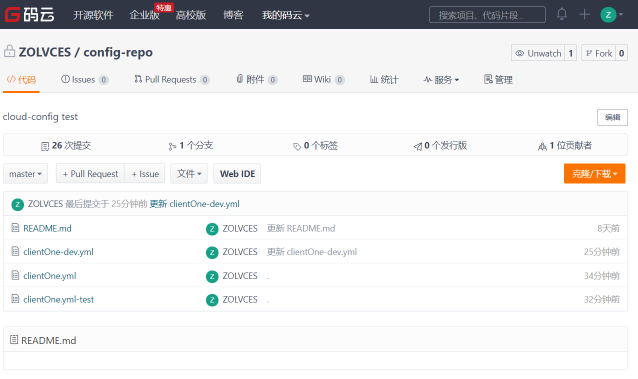Click the watcher count 1
Viewport: 638px width, 379px height.
(x=570, y=53)
